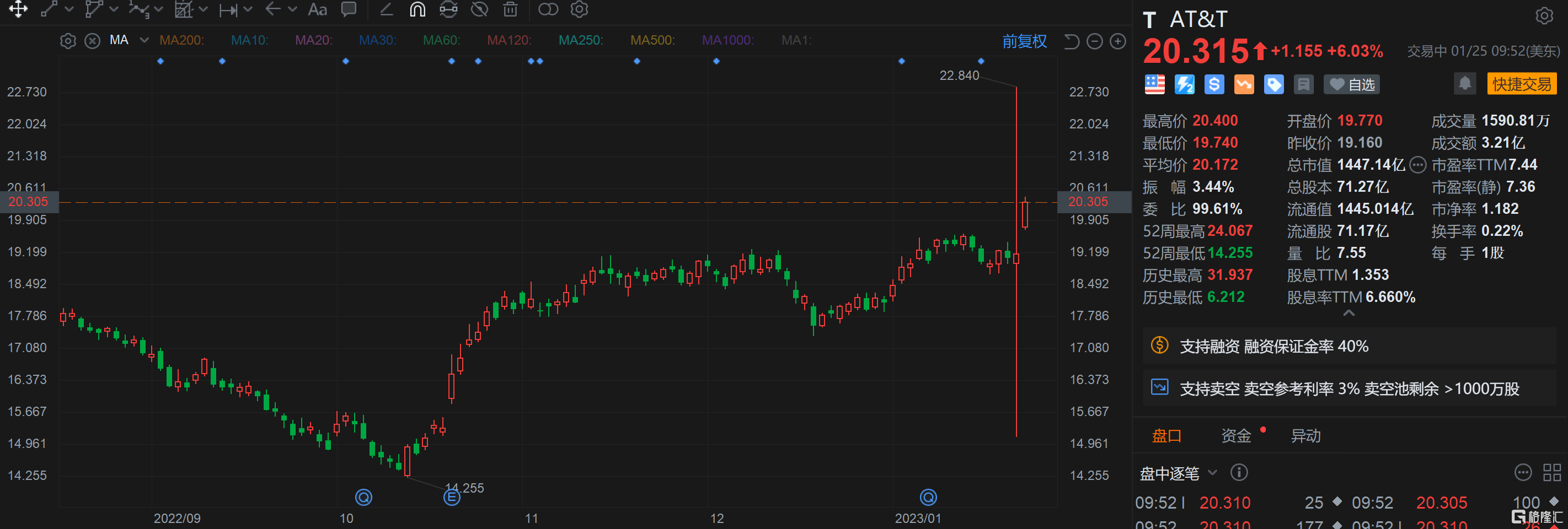Viewport: 1568px width, 529px height.
Task: Toggle hide all drawings eye icon
Action: pos(480,9)
